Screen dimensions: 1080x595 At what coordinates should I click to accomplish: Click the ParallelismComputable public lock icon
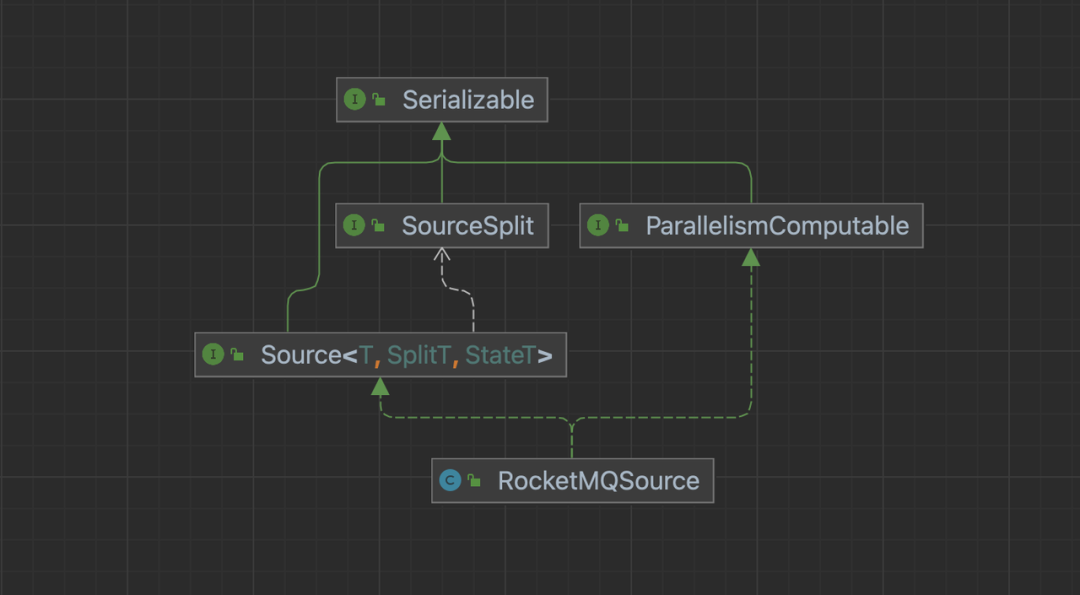(x=622, y=226)
